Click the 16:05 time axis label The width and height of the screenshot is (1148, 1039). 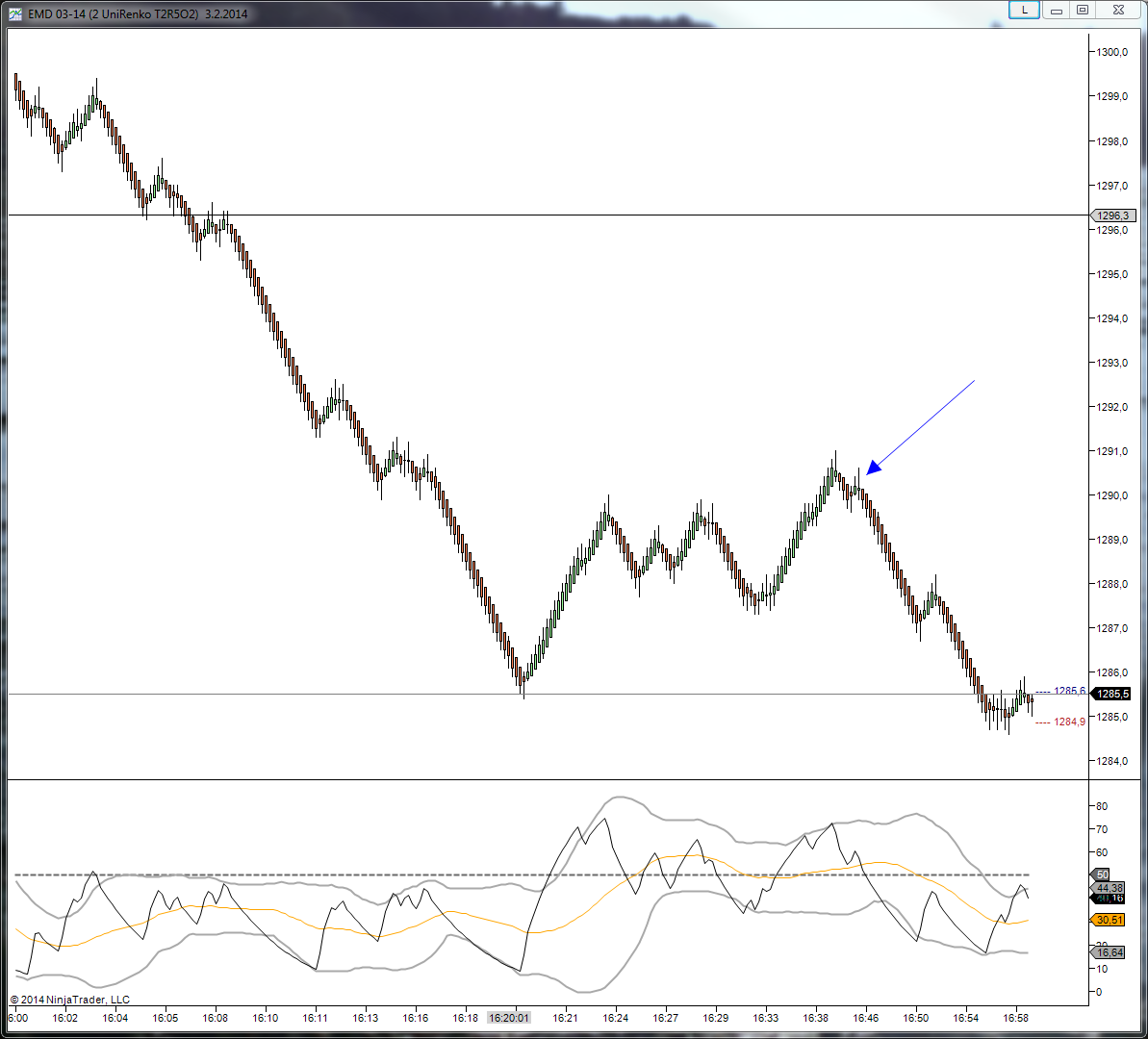[166, 1018]
